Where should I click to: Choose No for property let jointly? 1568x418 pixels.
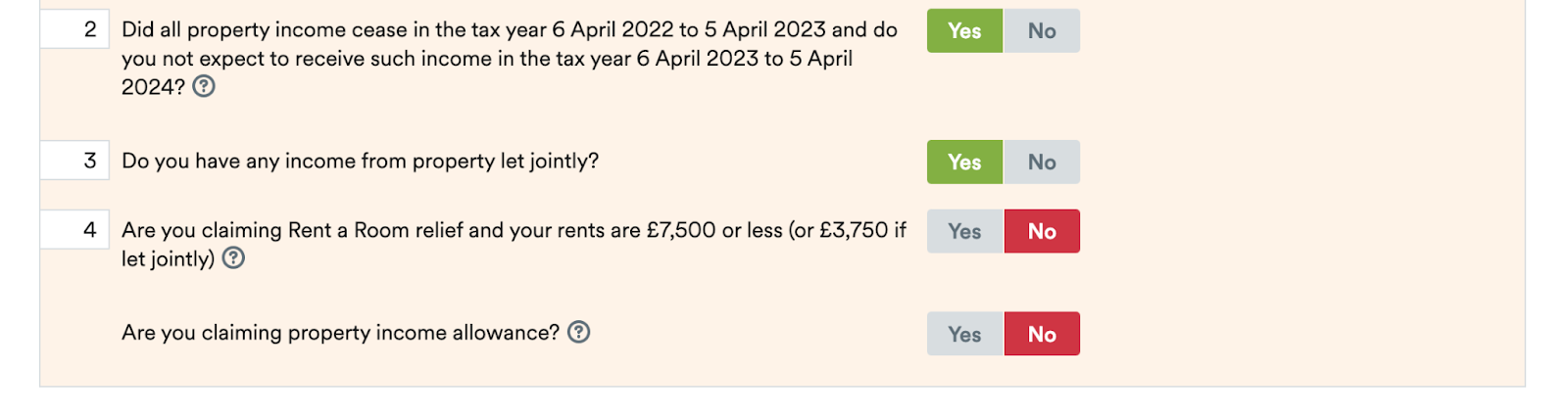(x=1042, y=162)
